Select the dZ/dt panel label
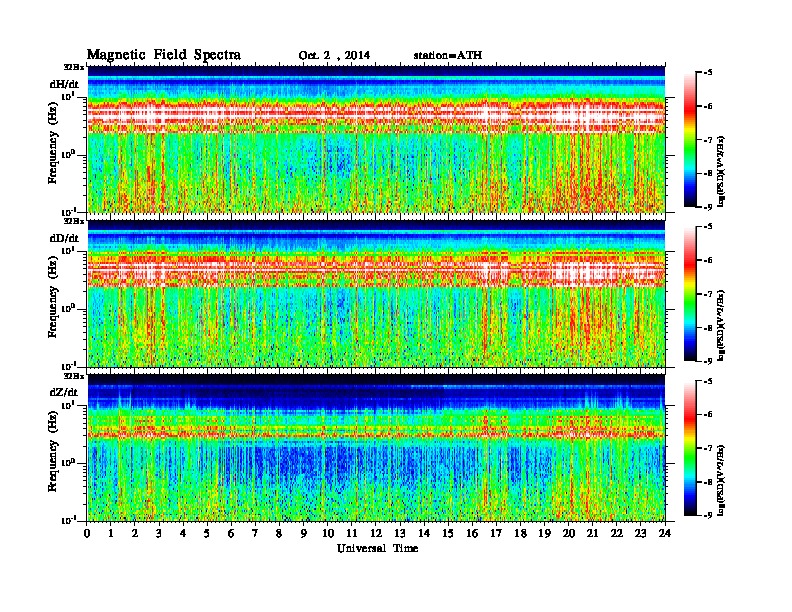Screen dimensions: 792x612 [x=64, y=392]
